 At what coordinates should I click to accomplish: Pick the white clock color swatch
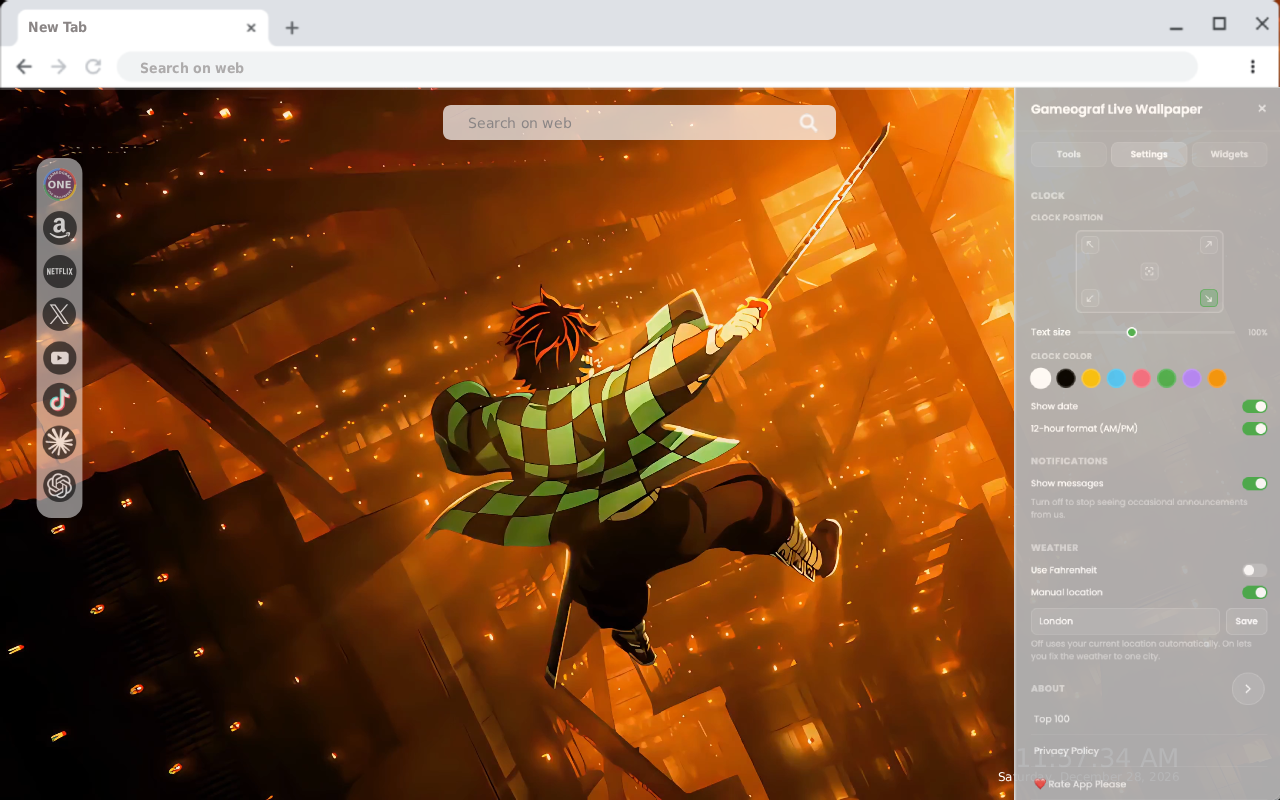coord(1041,379)
